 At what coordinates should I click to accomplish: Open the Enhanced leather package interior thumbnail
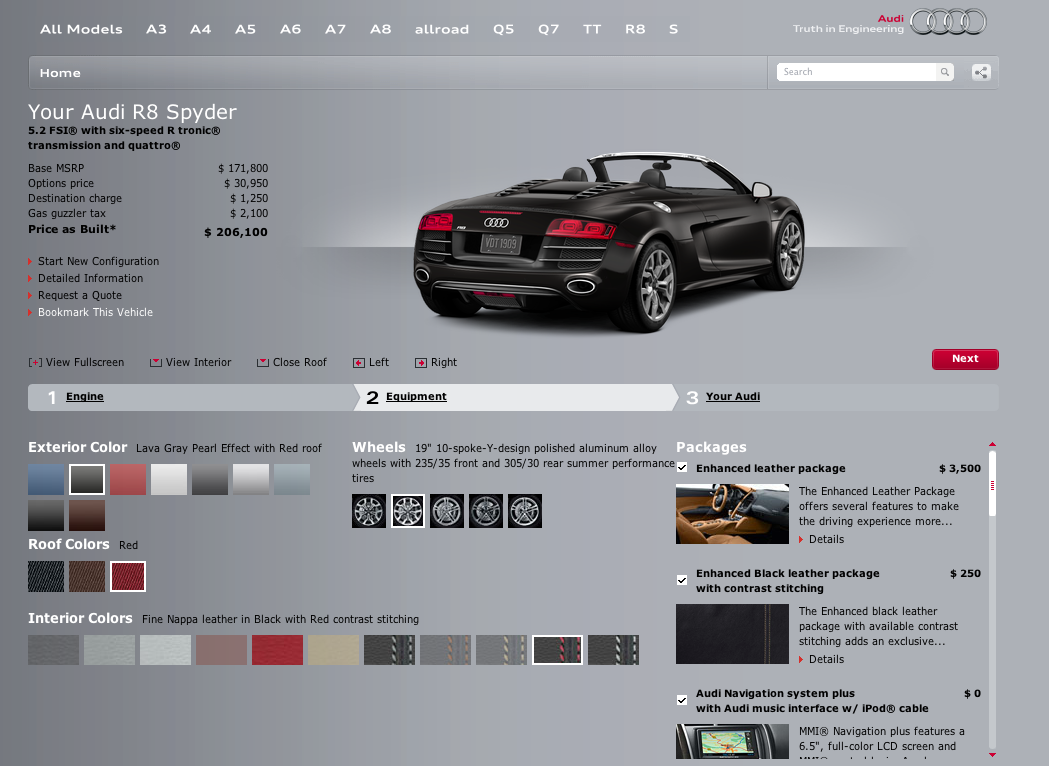pyautogui.click(x=732, y=514)
